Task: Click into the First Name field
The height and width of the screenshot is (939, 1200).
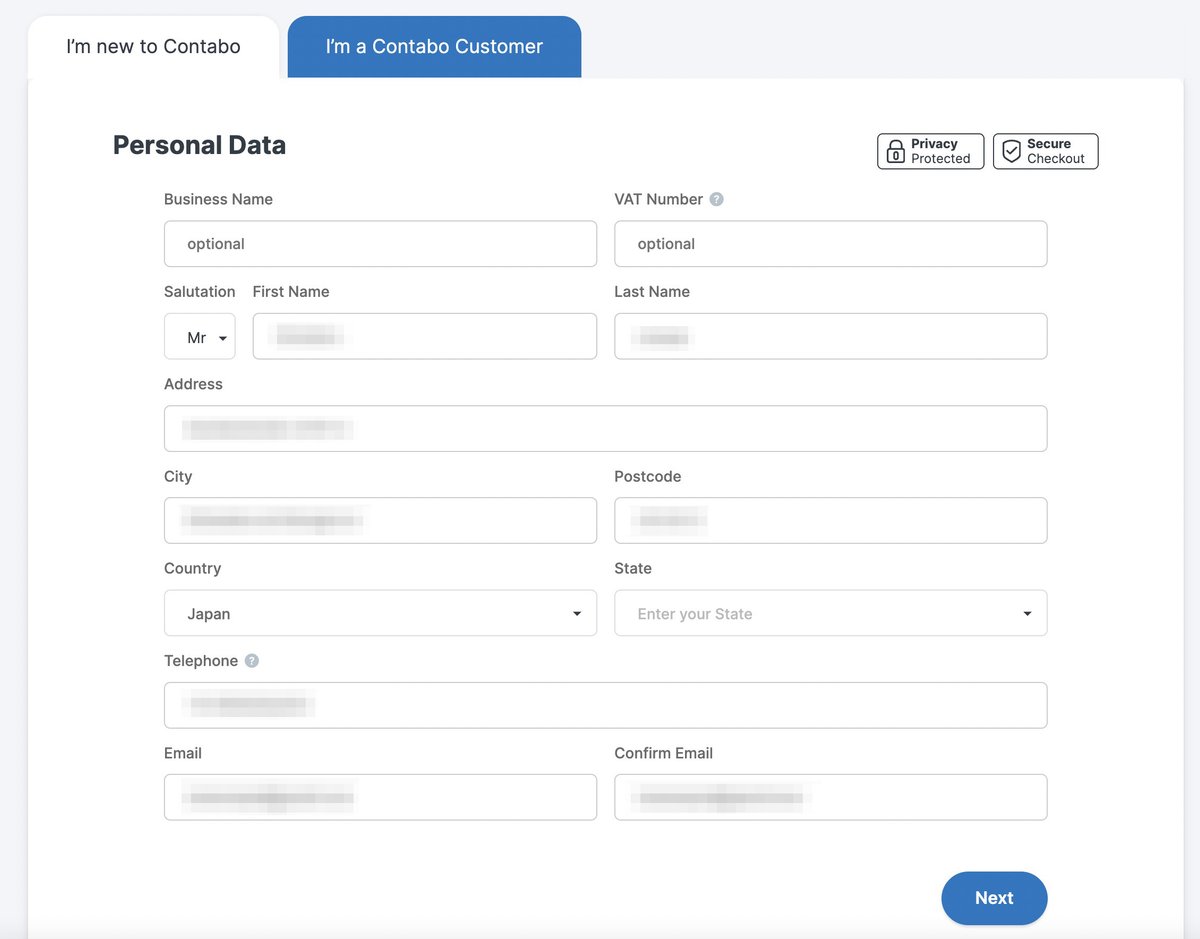Action: pos(424,337)
